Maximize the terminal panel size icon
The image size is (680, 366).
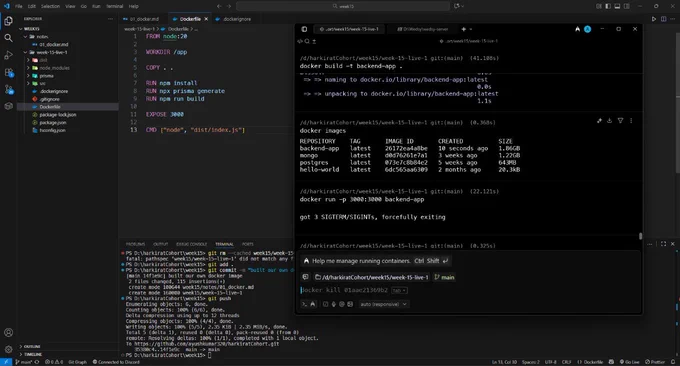tap(664, 244)
